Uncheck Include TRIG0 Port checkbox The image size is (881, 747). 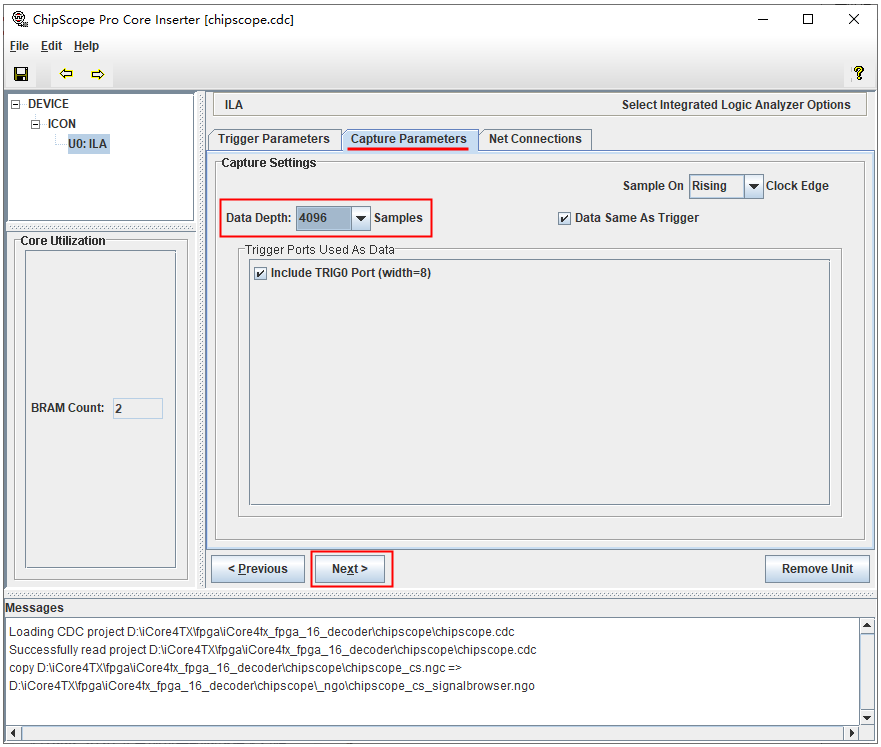(261, 273)
